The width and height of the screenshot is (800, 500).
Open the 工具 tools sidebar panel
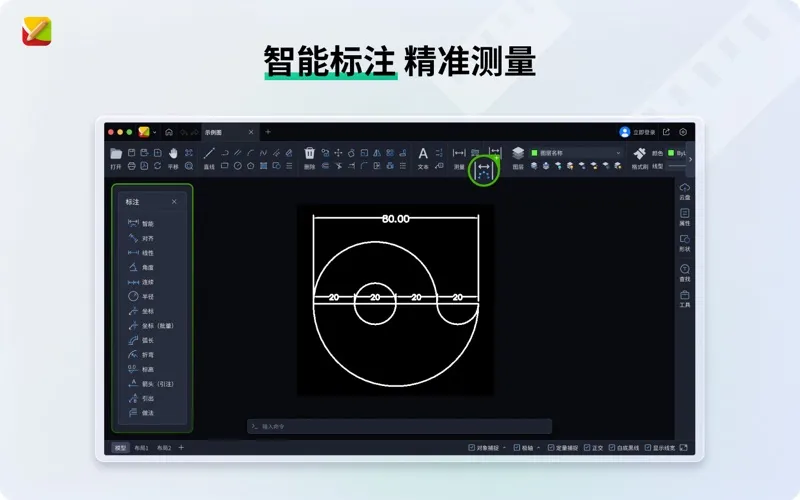click(685, 299)
